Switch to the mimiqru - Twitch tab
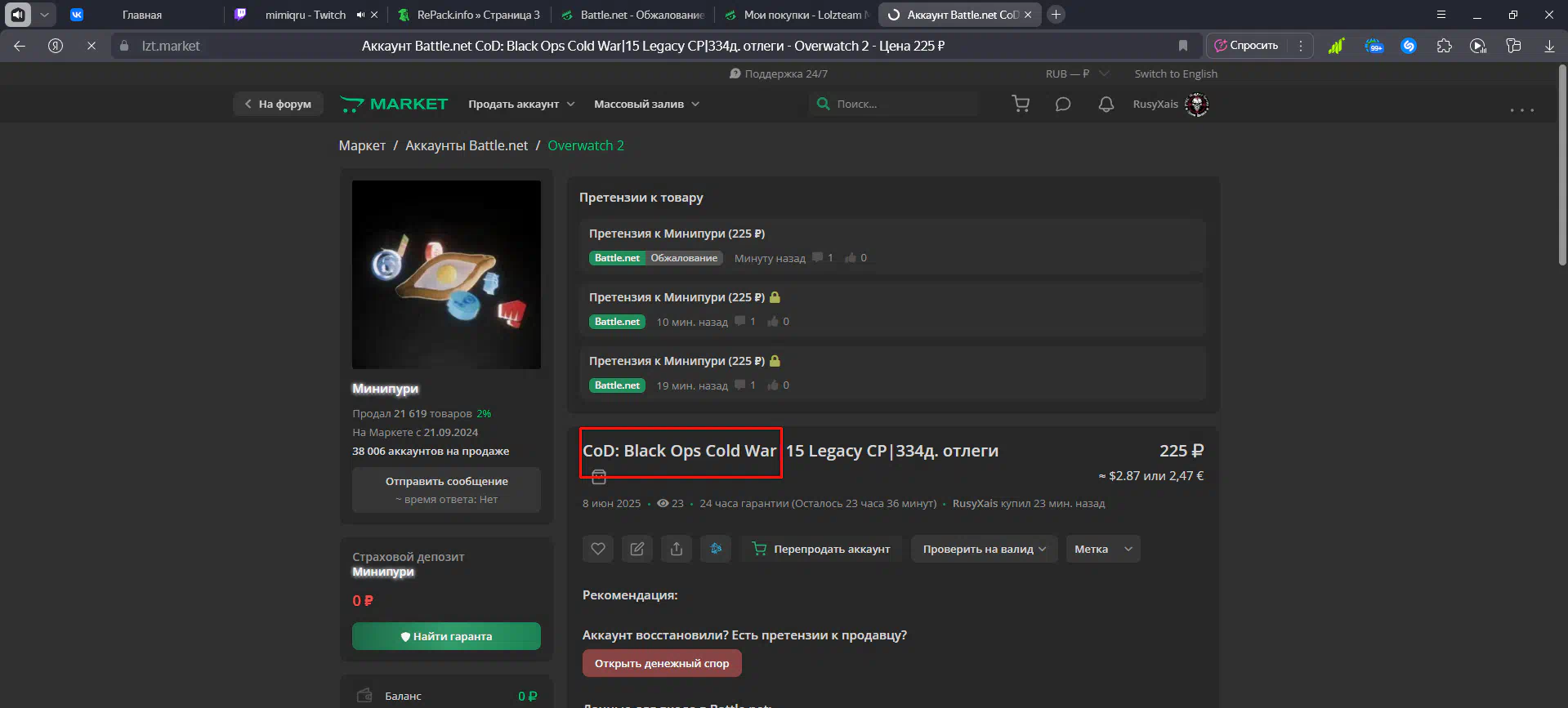Viewport: 1568px width, 708px height. (306, 15)
